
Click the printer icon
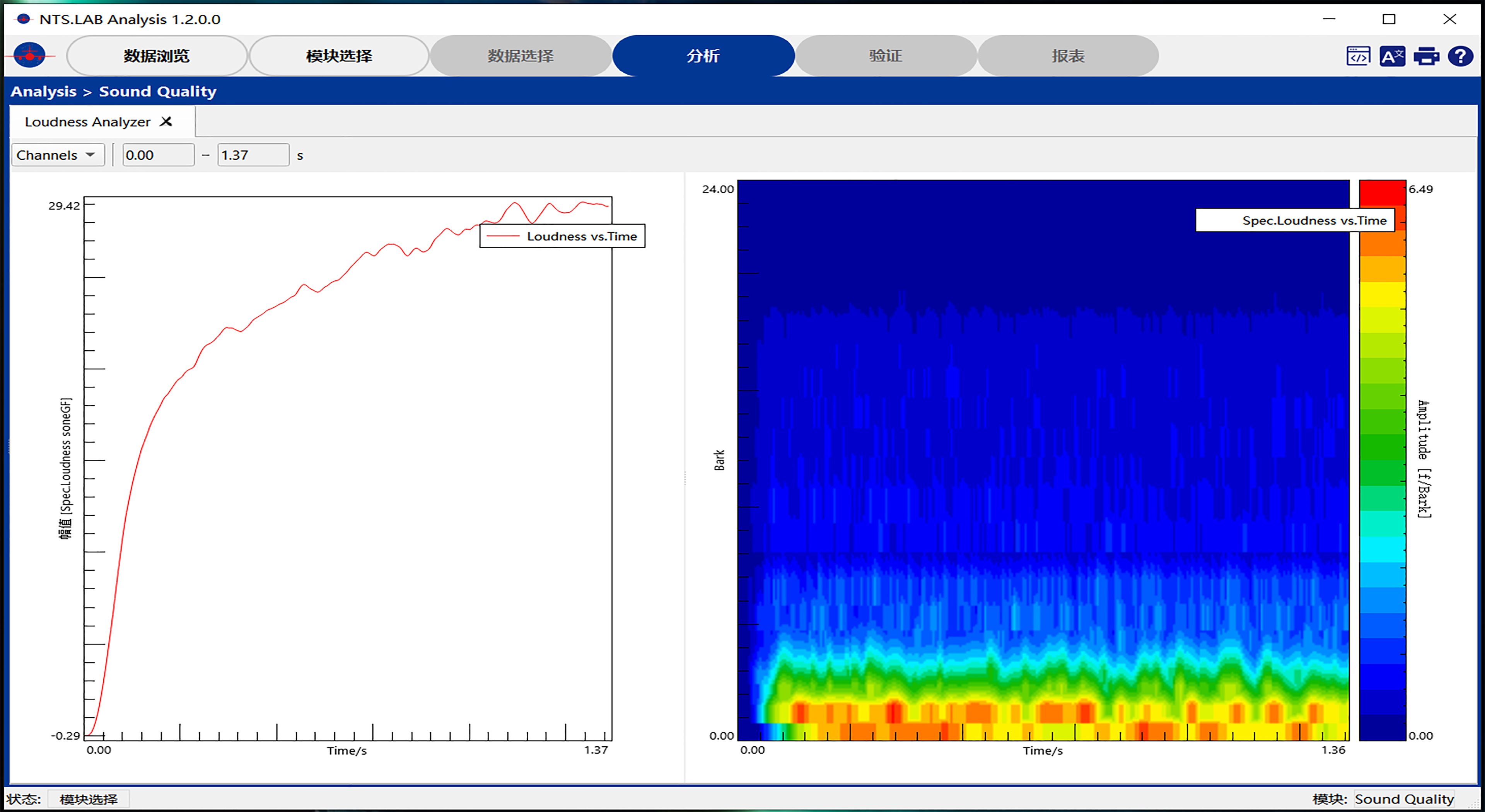tap(1426, 56)
